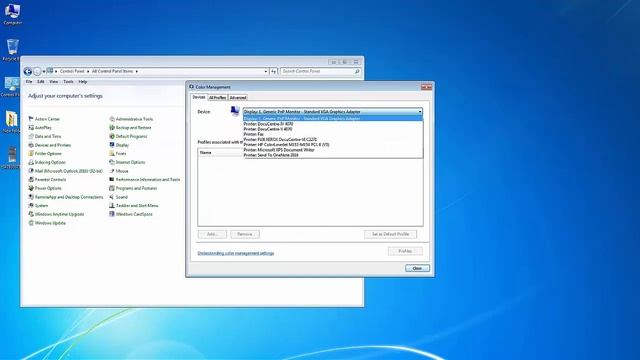Image resolution: width=640 pixels, height=360 pixels.
Task: Choose Display 1 Generic PnP Monitor entry
Action: pos(333,118)
